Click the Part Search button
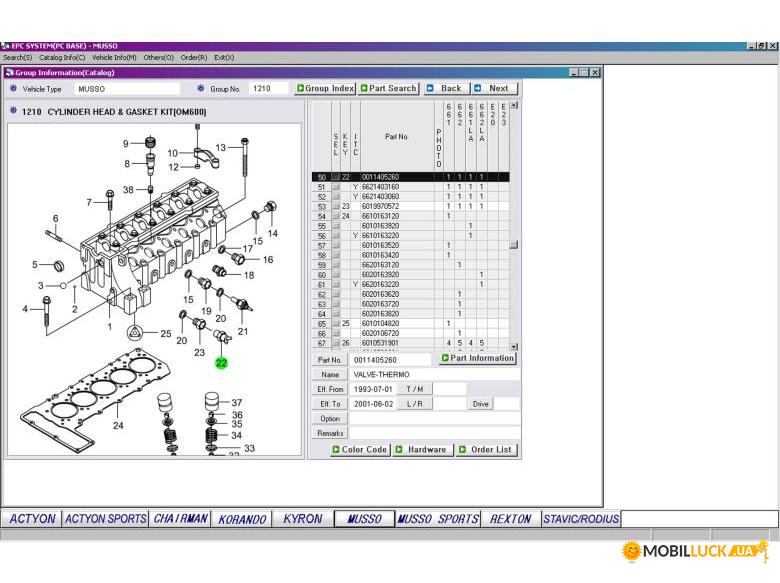The width and height of the screenshot is (780, 583). click(389, 89)
